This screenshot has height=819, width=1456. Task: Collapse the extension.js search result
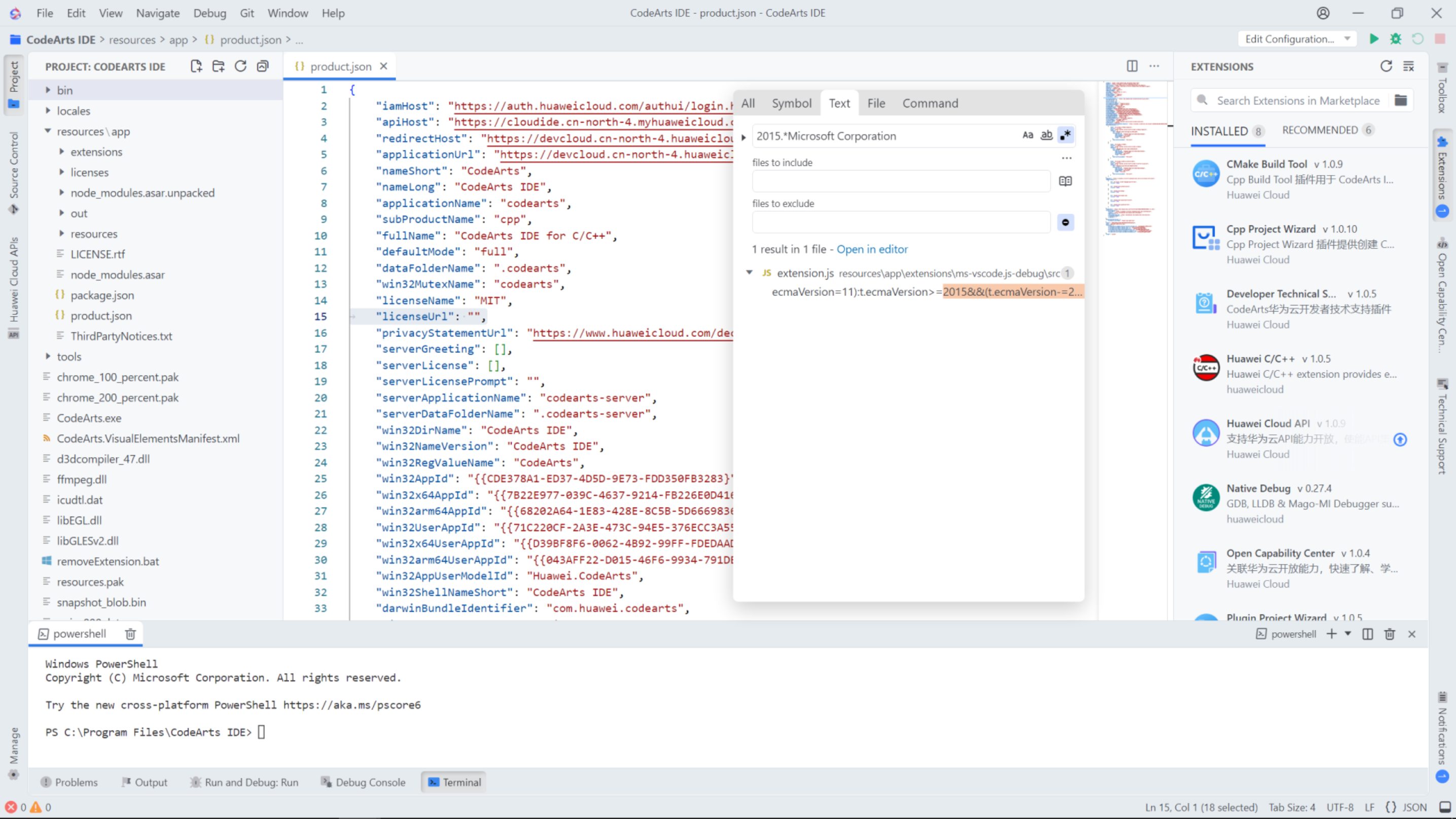pos(750,272)
